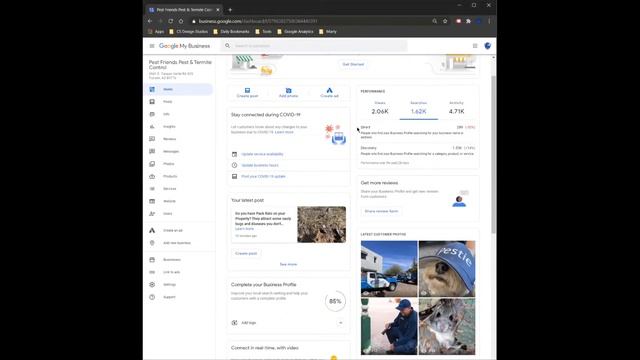
Task: Click the Google My Business logo
Action: 184,46
